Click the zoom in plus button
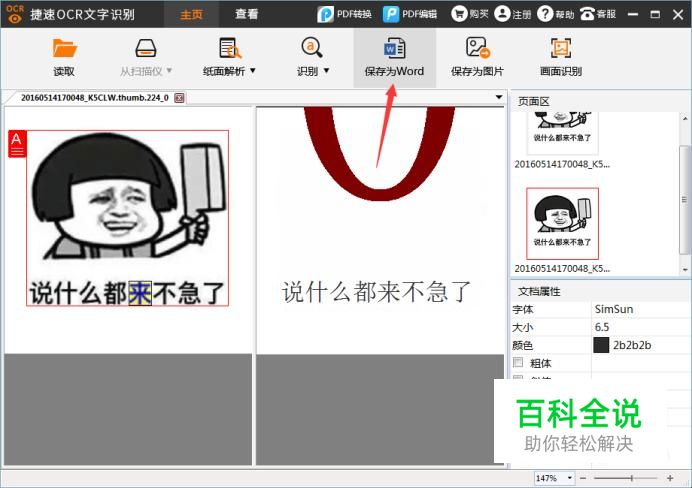The image size is (692, 488). (x=670, y=478)
